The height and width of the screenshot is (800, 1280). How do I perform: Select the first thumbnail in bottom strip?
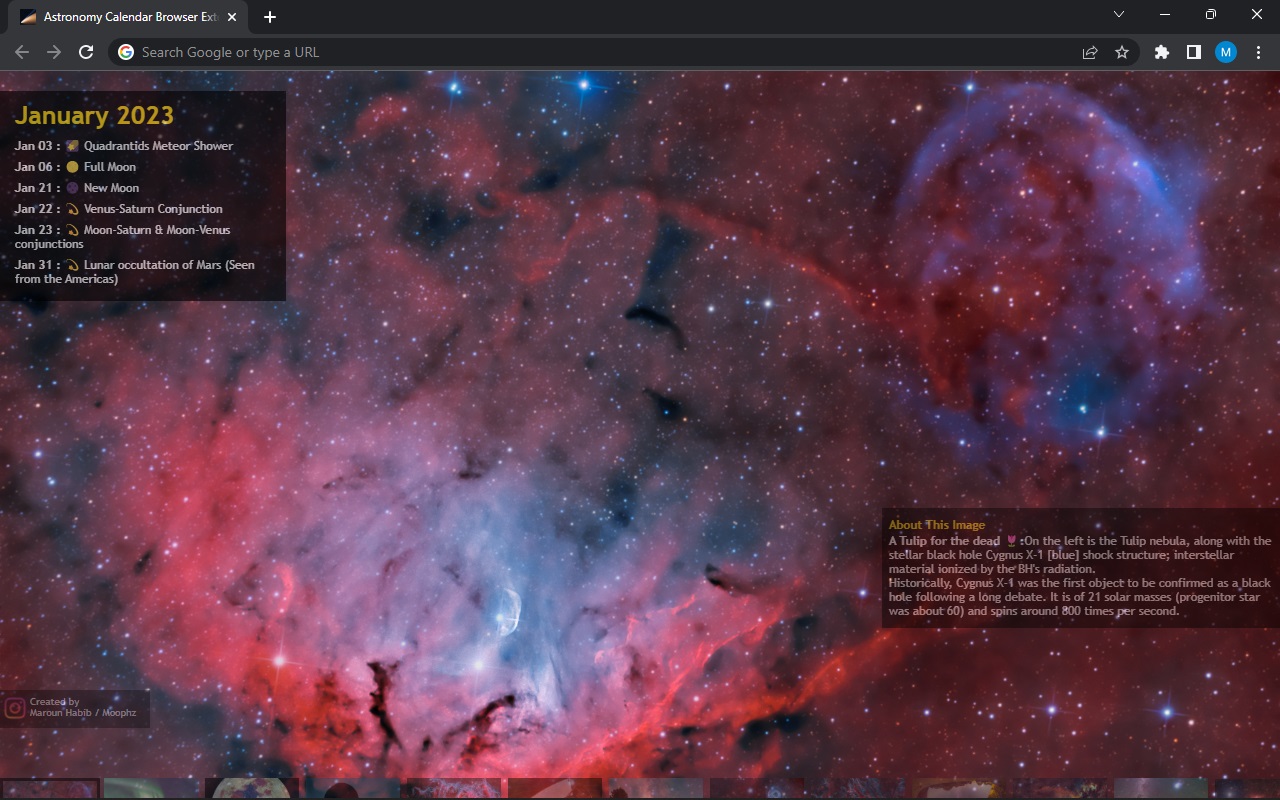50,789
